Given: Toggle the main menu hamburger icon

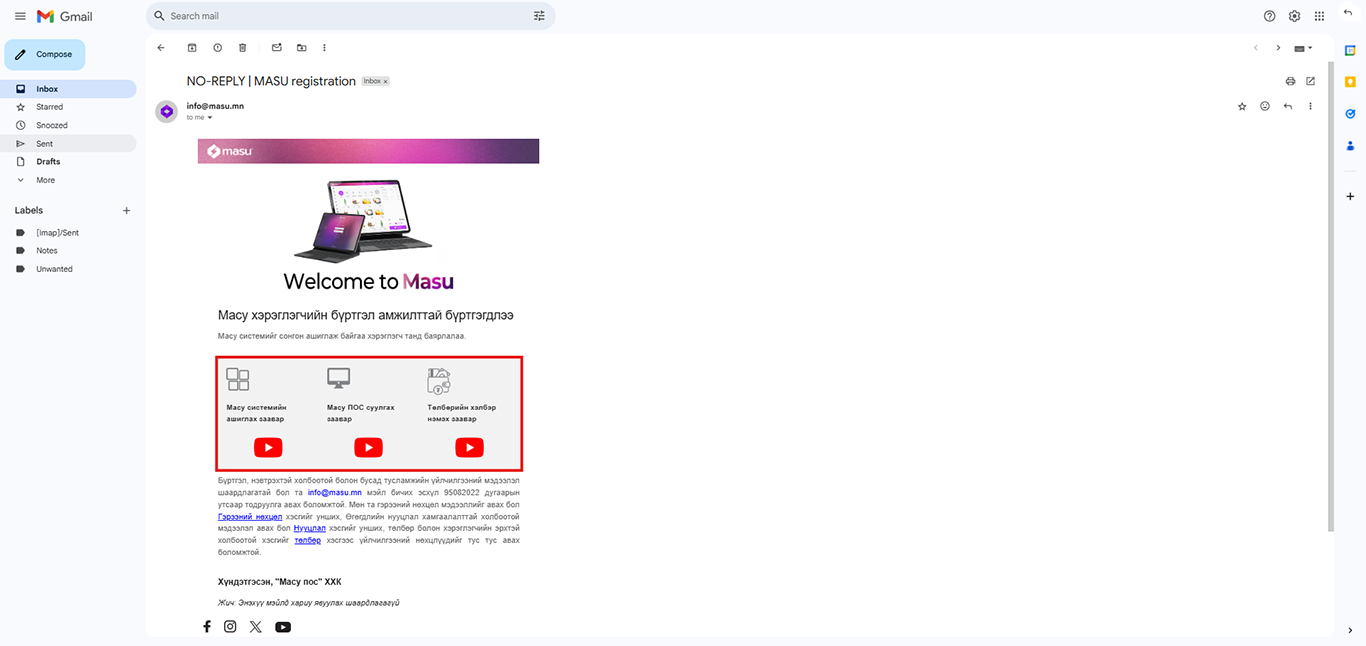Looking at the screenshot, I should tap(20, 16).
